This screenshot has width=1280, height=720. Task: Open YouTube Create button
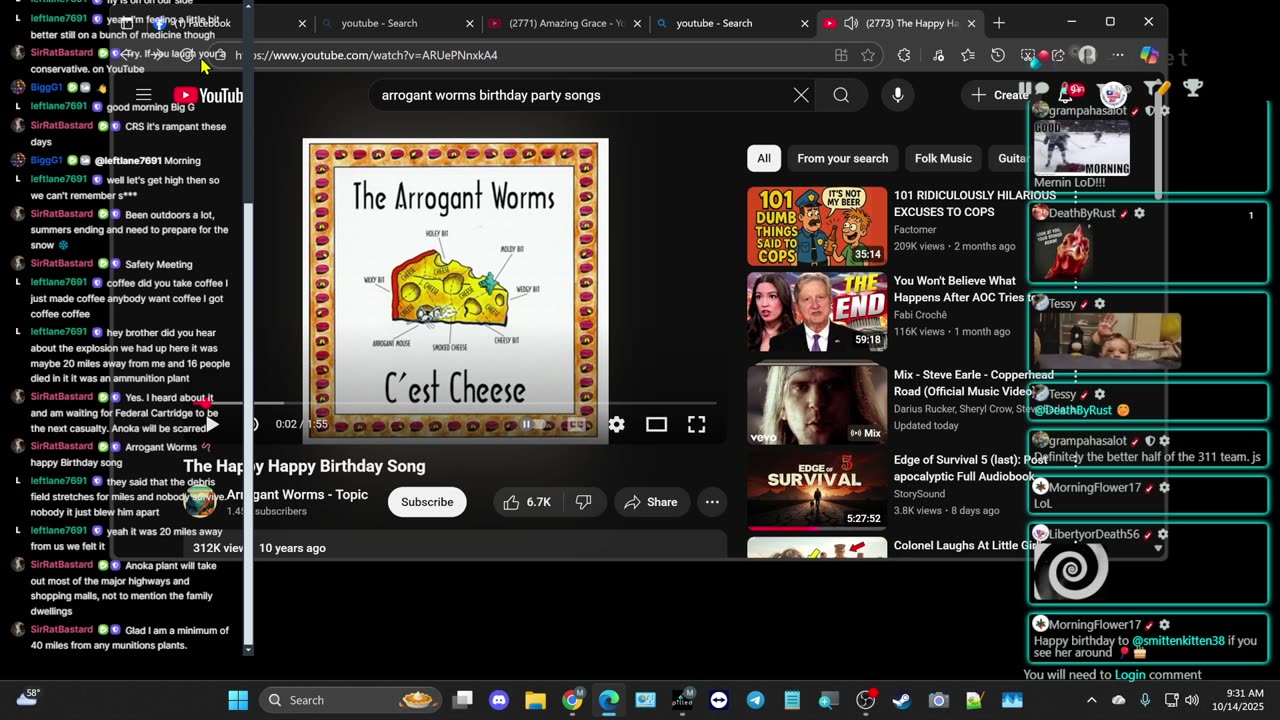pos(1000,95)
